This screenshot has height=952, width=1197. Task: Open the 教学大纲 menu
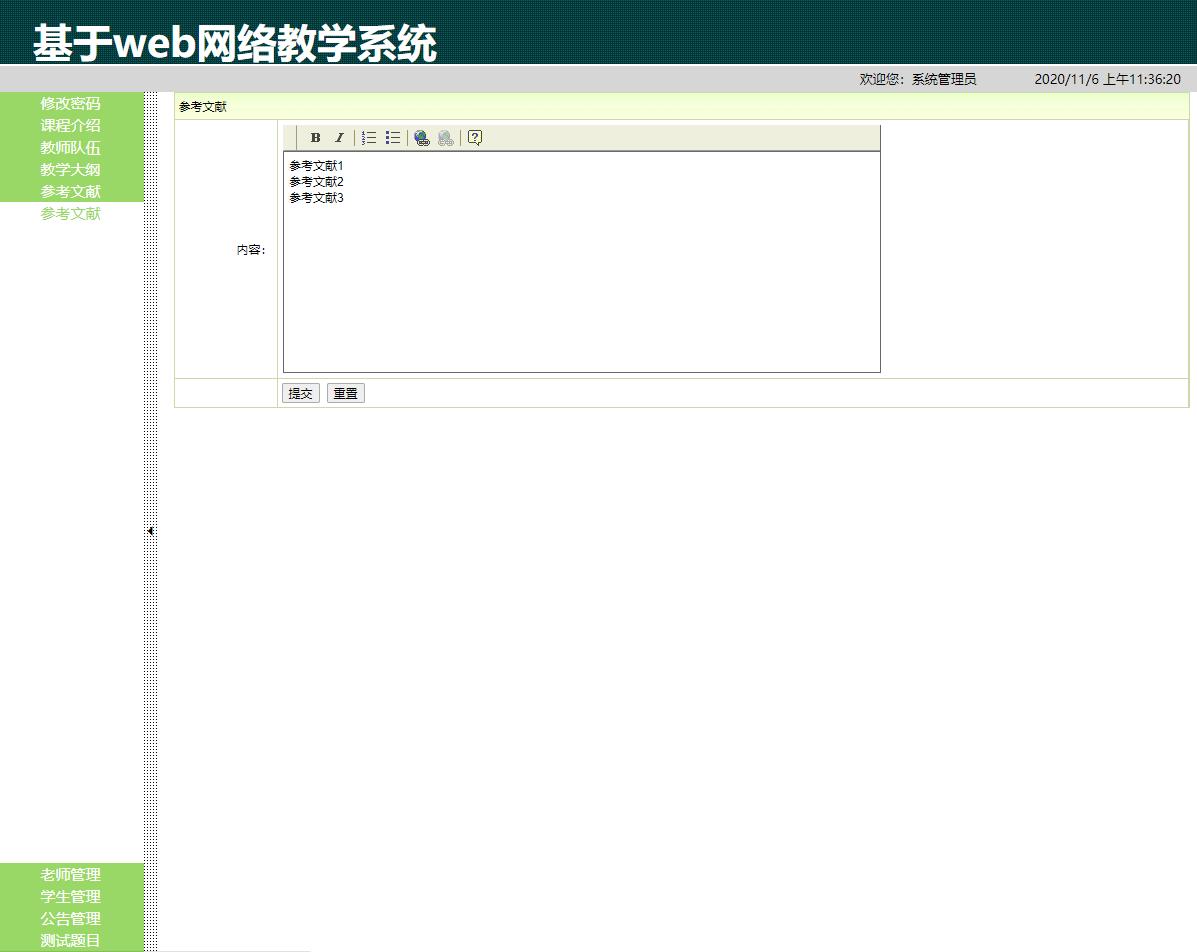click(x=71, y=169)
